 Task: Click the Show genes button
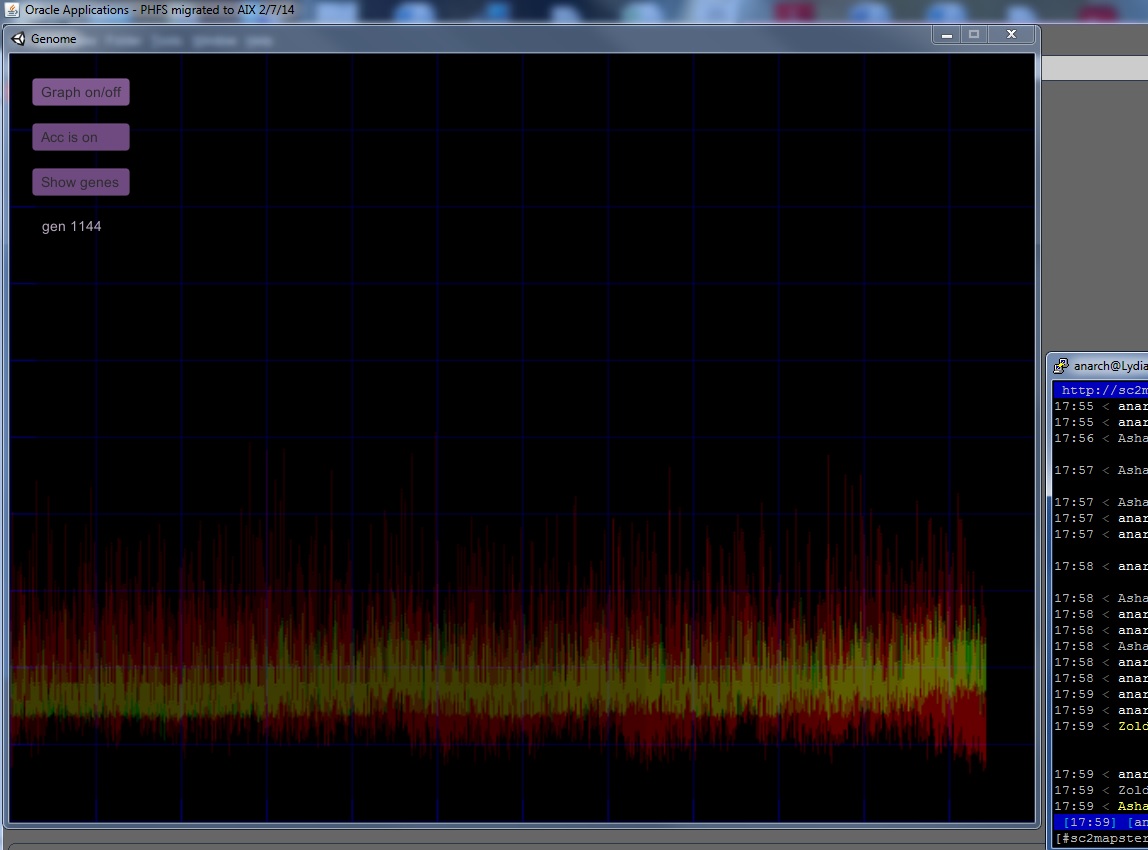[x=81, y=182]
